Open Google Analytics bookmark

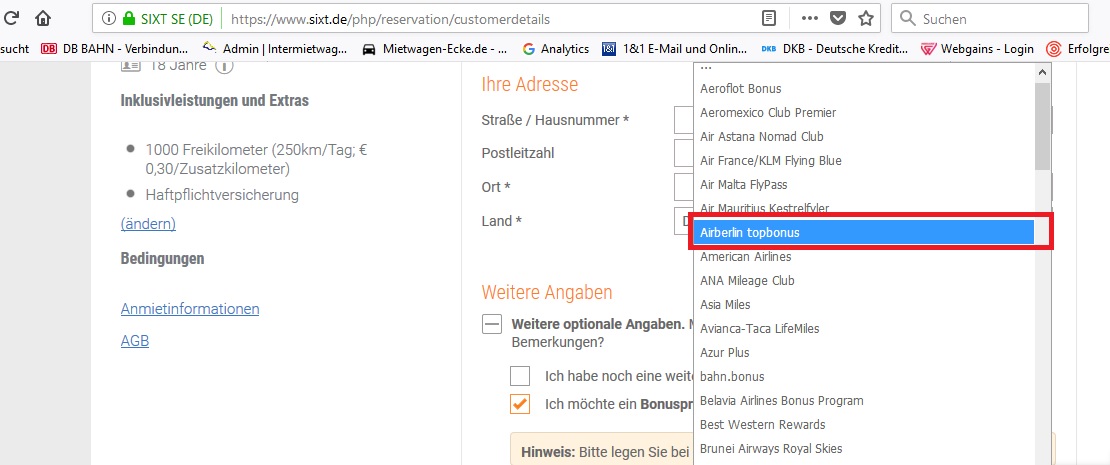point(556,49)
